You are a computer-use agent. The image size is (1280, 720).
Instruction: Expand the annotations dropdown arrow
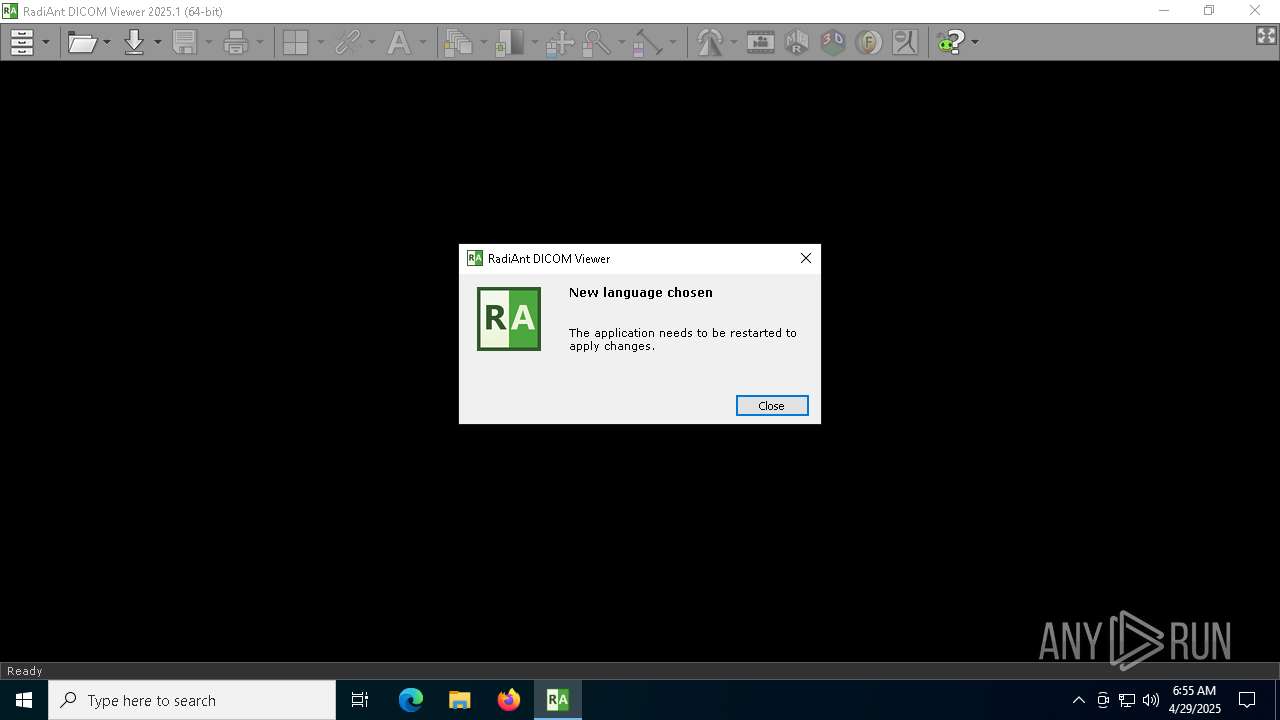423,42
